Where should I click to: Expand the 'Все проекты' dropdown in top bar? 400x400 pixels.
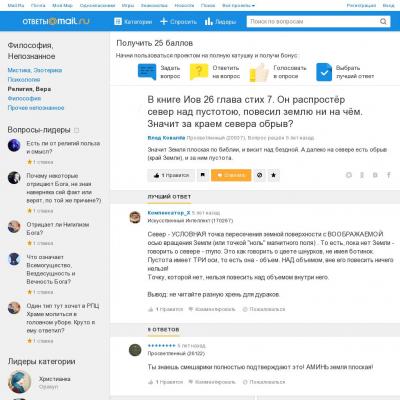pos(238,6)
